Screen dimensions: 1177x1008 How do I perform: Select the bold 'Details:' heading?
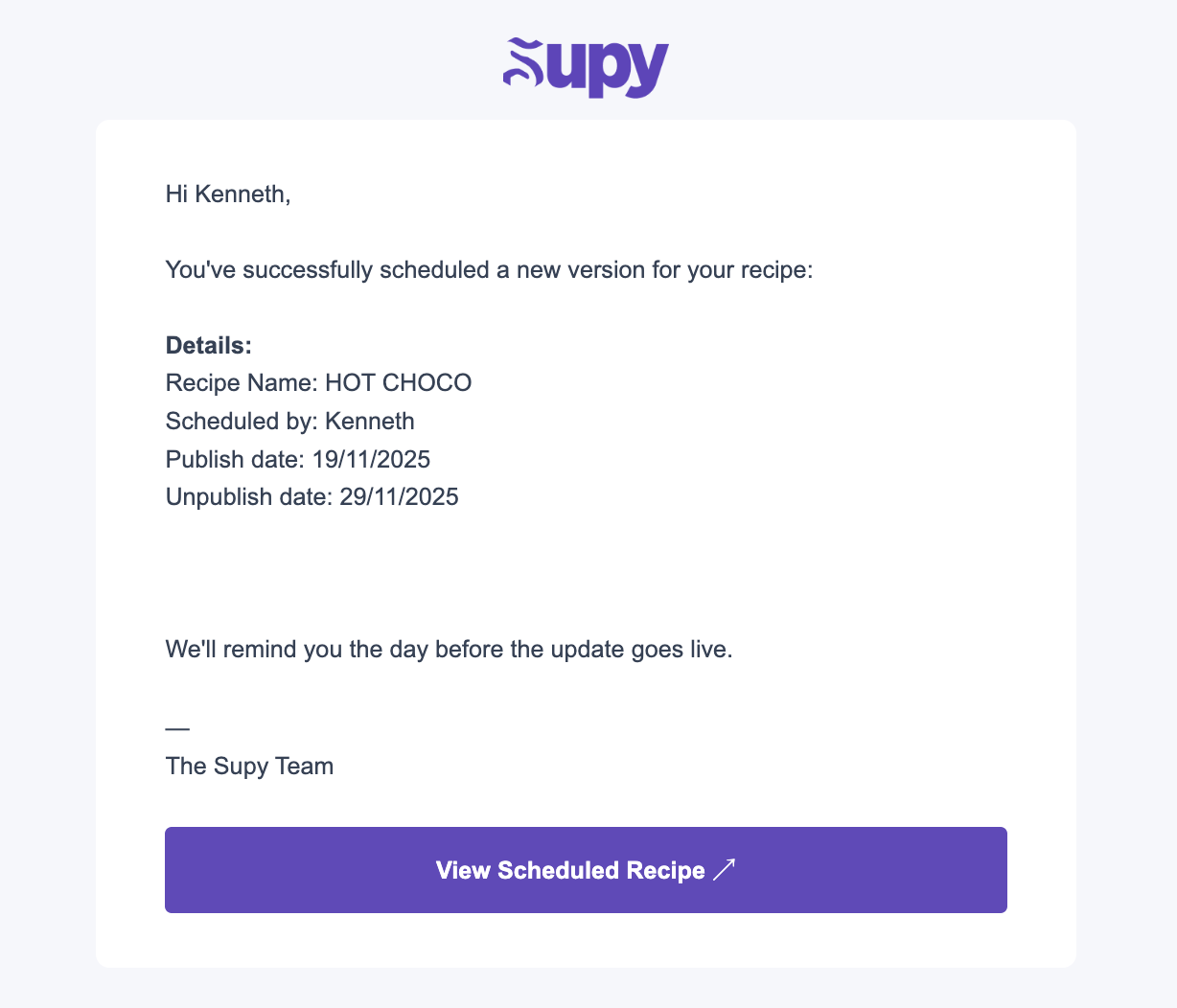(208, 346)
